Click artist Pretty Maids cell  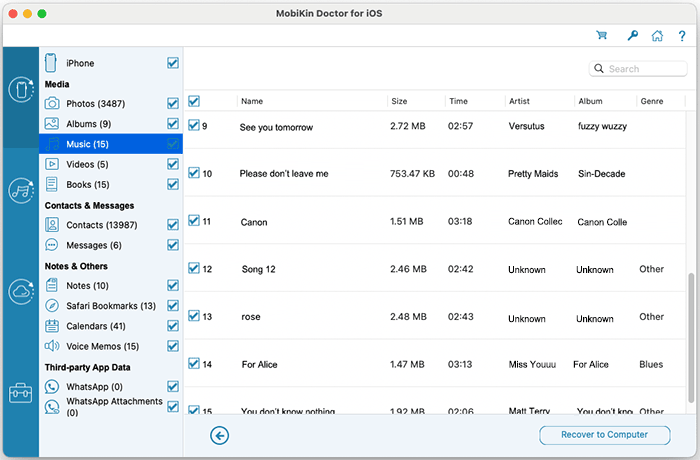533,173
